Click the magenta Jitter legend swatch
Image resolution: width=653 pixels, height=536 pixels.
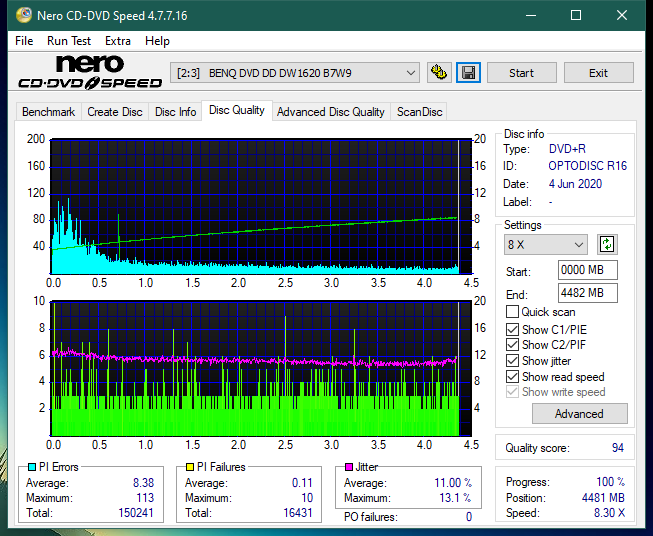click(349, 467)
